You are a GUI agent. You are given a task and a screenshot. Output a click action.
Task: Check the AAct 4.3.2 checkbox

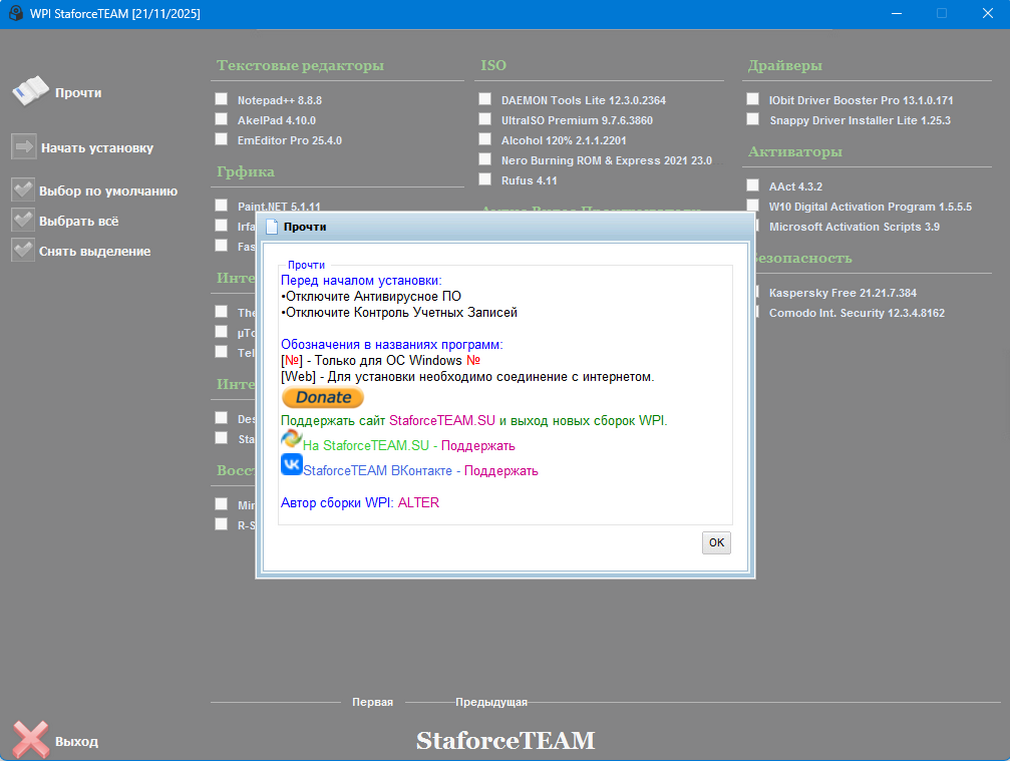[753, 185]
